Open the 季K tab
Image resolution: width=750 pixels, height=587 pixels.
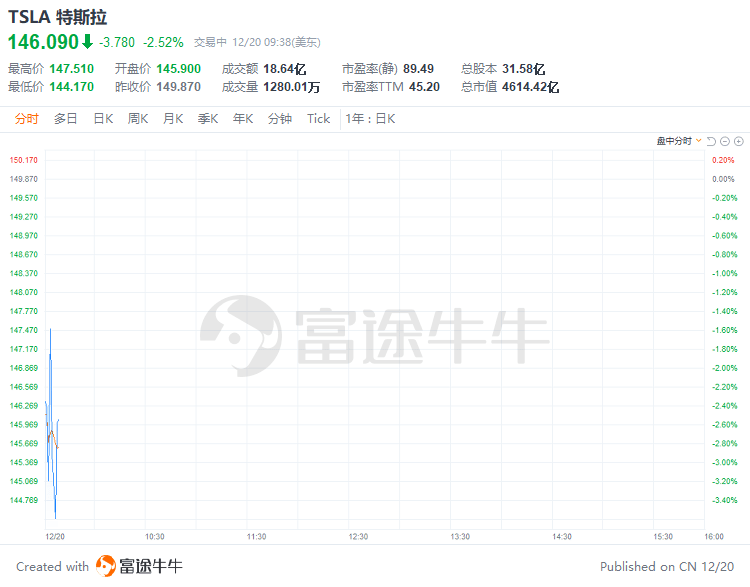(208, 119)
